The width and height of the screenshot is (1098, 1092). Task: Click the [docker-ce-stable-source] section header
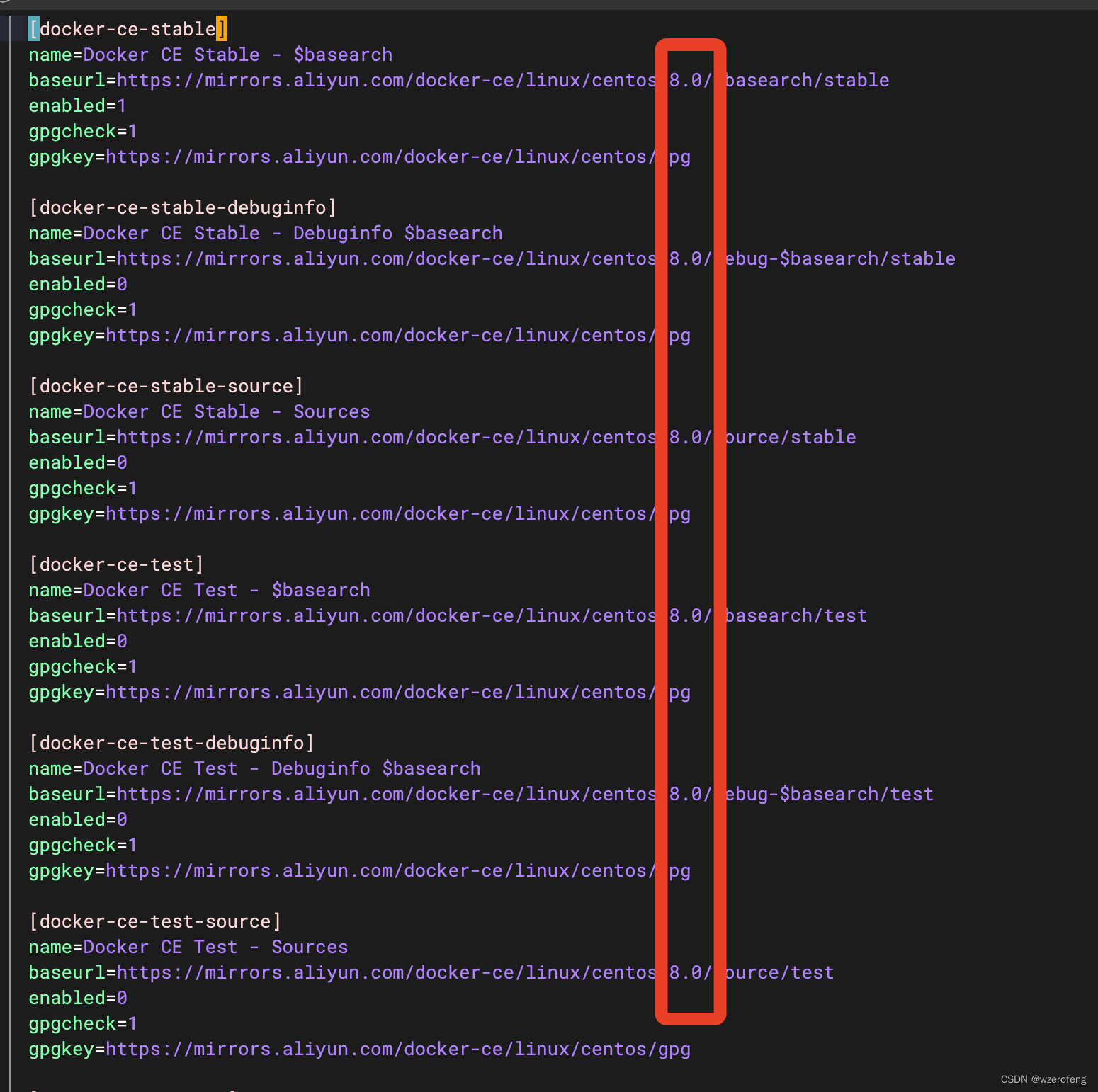(x=166, y=386)
